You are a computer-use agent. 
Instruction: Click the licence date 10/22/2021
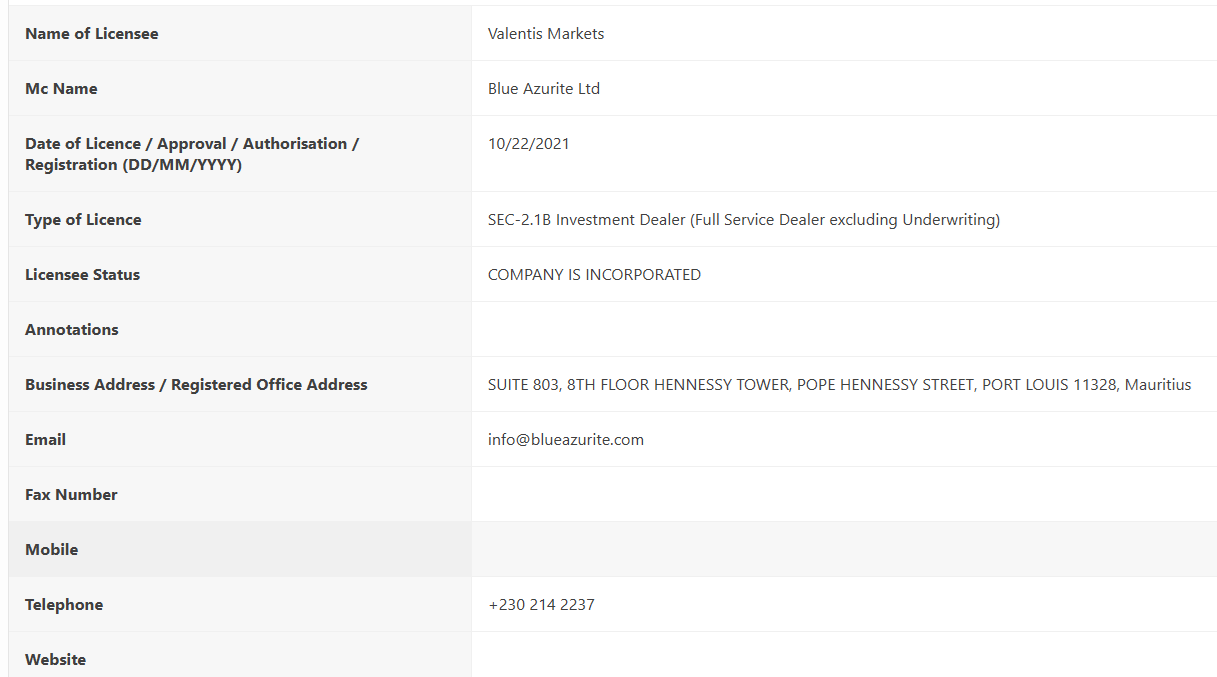click(529, 144)
